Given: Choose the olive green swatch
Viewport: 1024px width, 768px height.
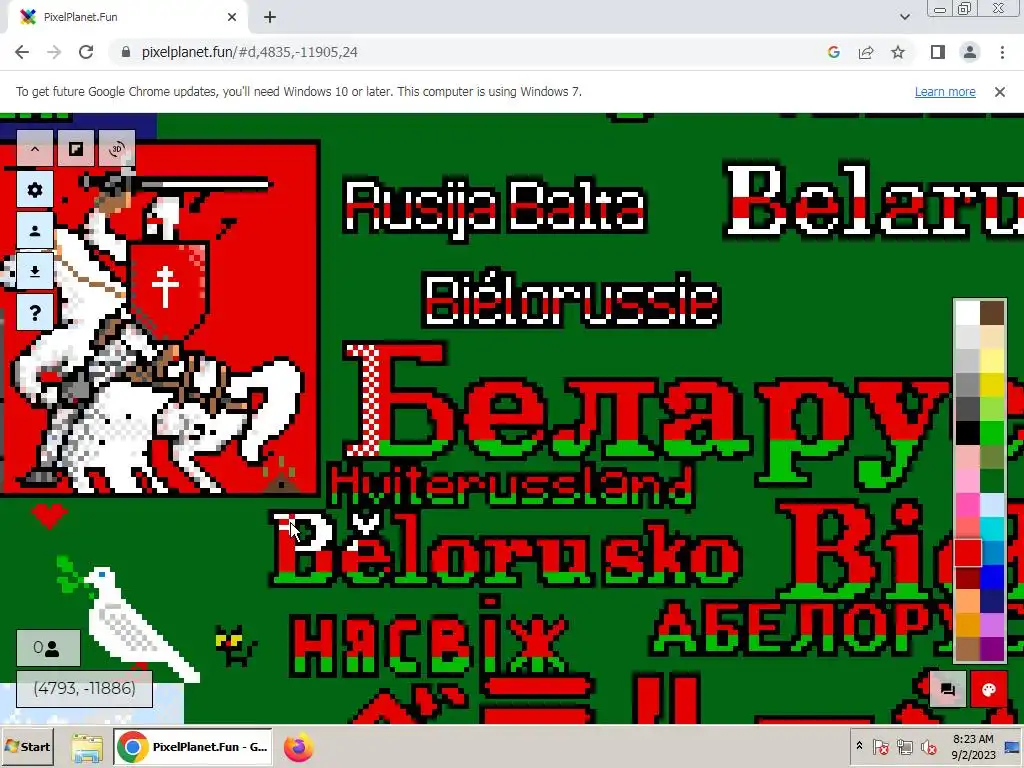Looking at the screenshot, I should (993, 456).
